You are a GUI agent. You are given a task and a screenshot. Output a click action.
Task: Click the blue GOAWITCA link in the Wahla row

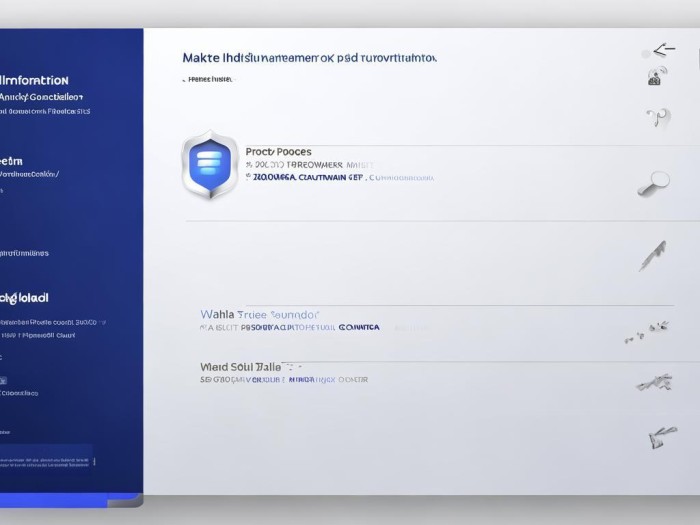pyautogui.click(x=358, y=327)
